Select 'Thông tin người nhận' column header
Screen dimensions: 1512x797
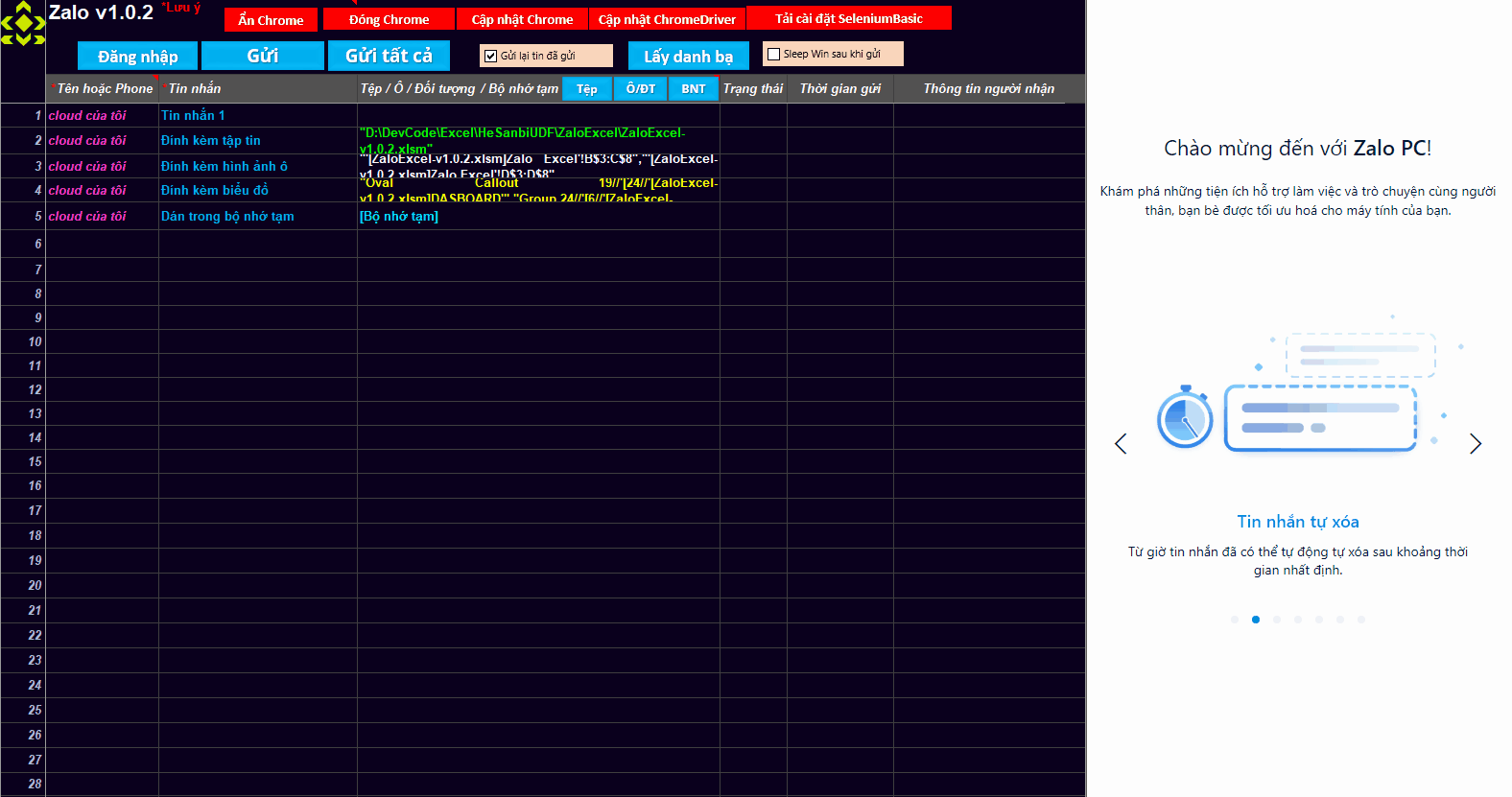pyautogui.click(x=989, y=88)
